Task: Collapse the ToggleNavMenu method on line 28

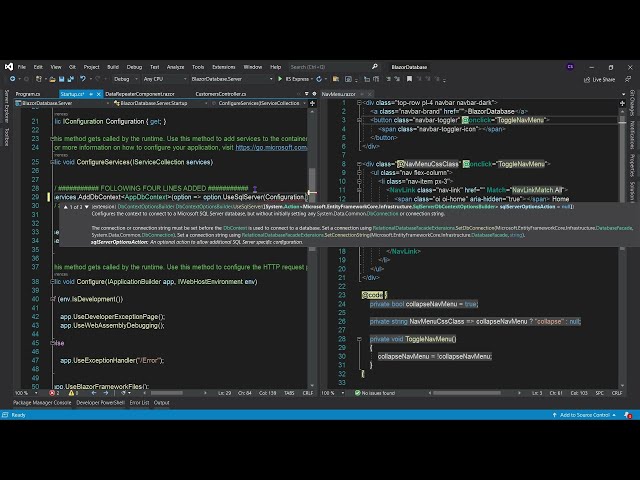Action: tap(359, 339)
